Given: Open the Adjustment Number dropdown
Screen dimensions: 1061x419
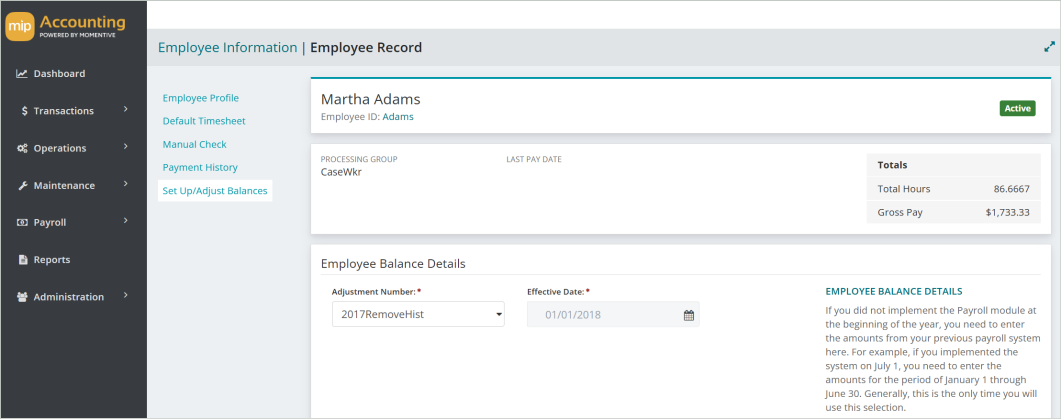Looking at the screenshot, I should 418,314.
